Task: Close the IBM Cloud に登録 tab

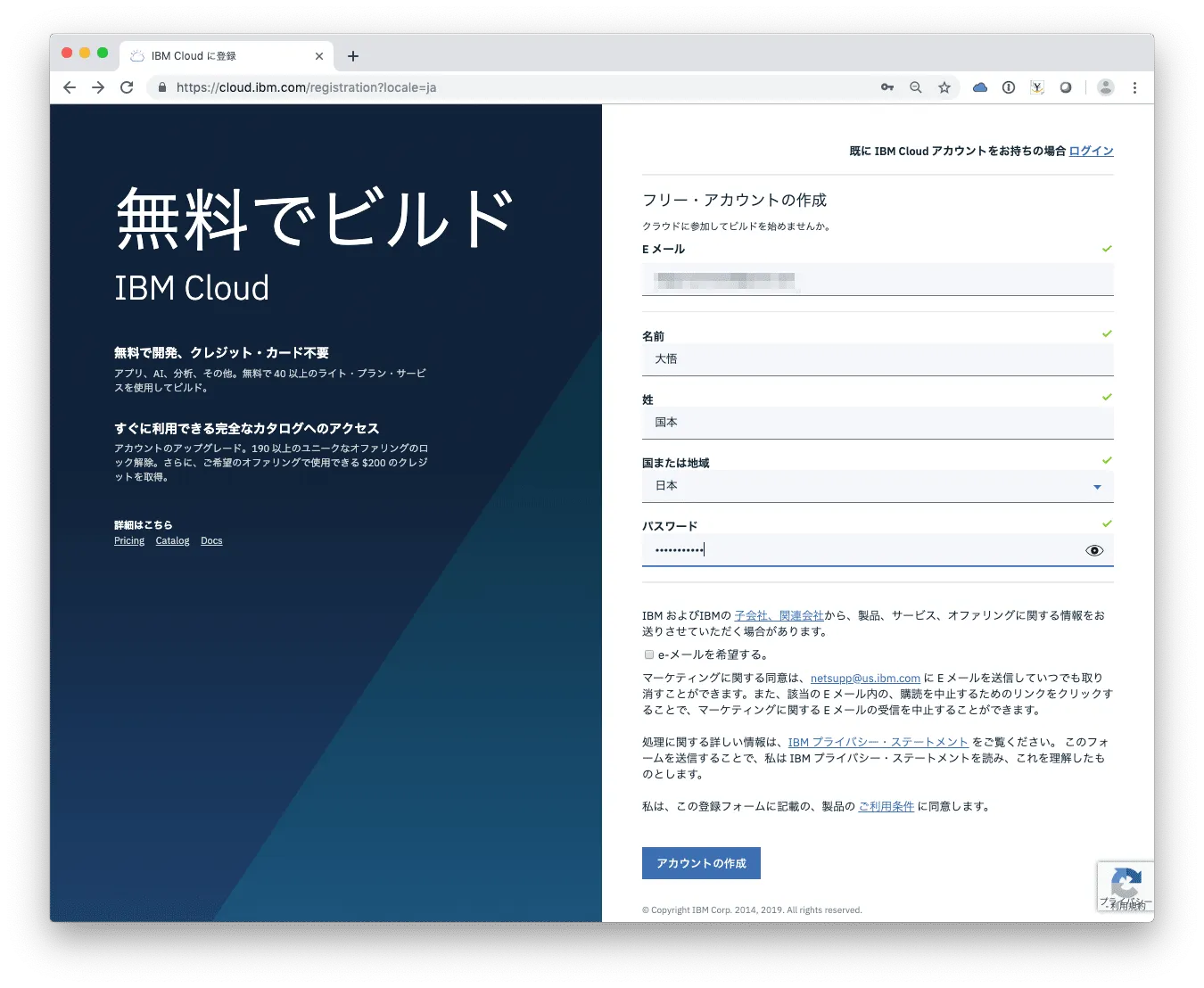Action: coord(319,56)
